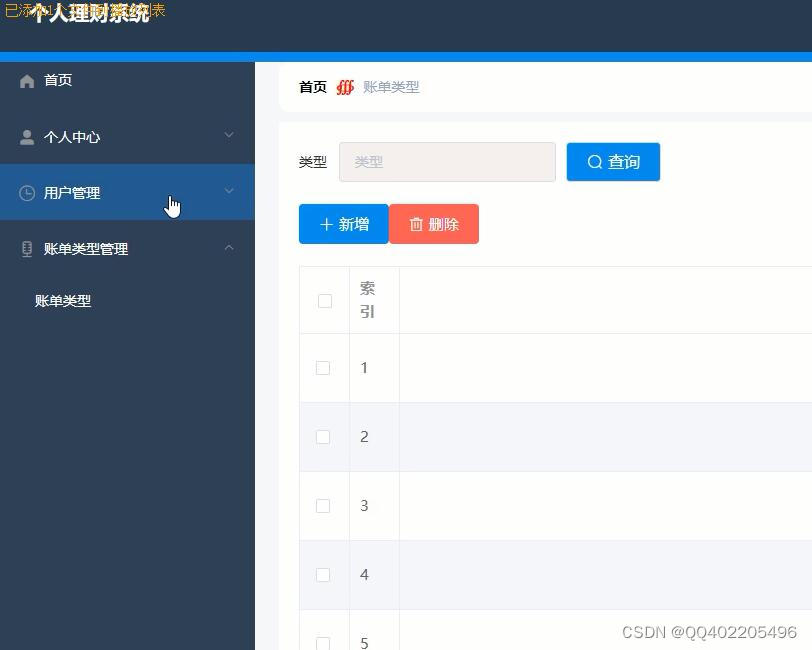This screenshot has width=812, height=650.
Task: Click the document icon for 账单类型管理
Action: point(26,248)
